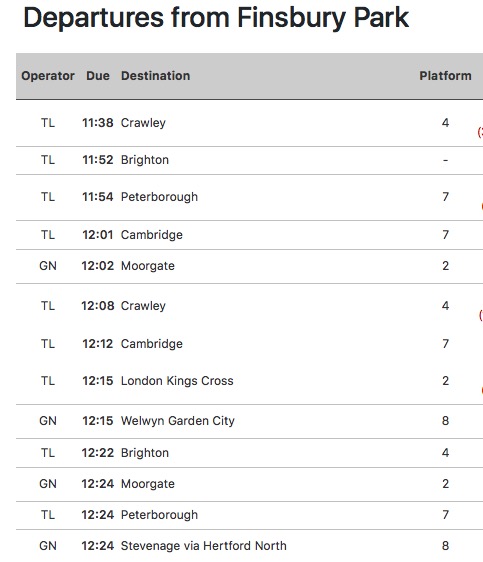Click the Destination column header
Image resolution: width=483 pixels, height=562 pixels.
click(156, 76)
